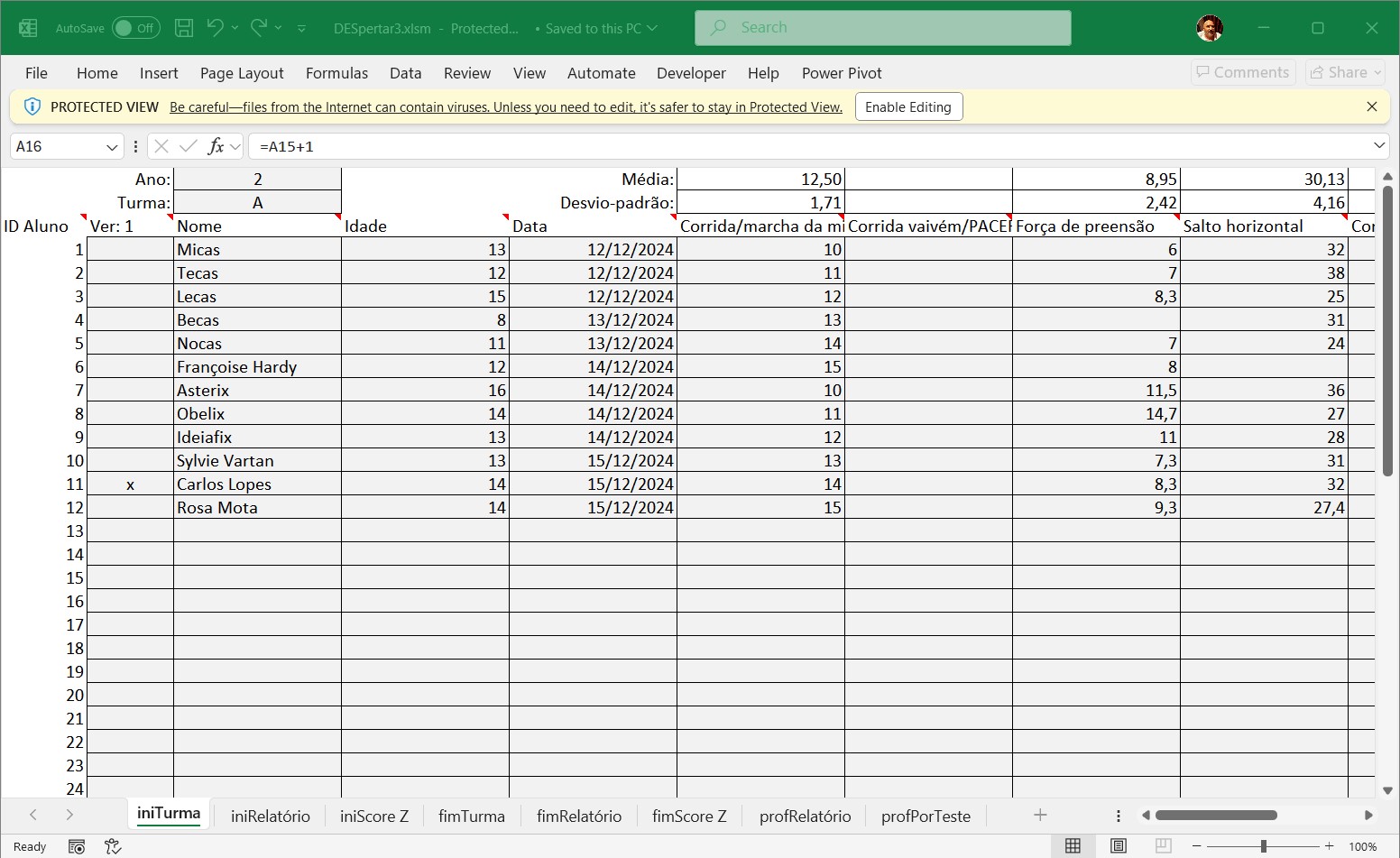Switch to the fimScore Z sheet tab

pyautogui.click(x=689, y=816)
